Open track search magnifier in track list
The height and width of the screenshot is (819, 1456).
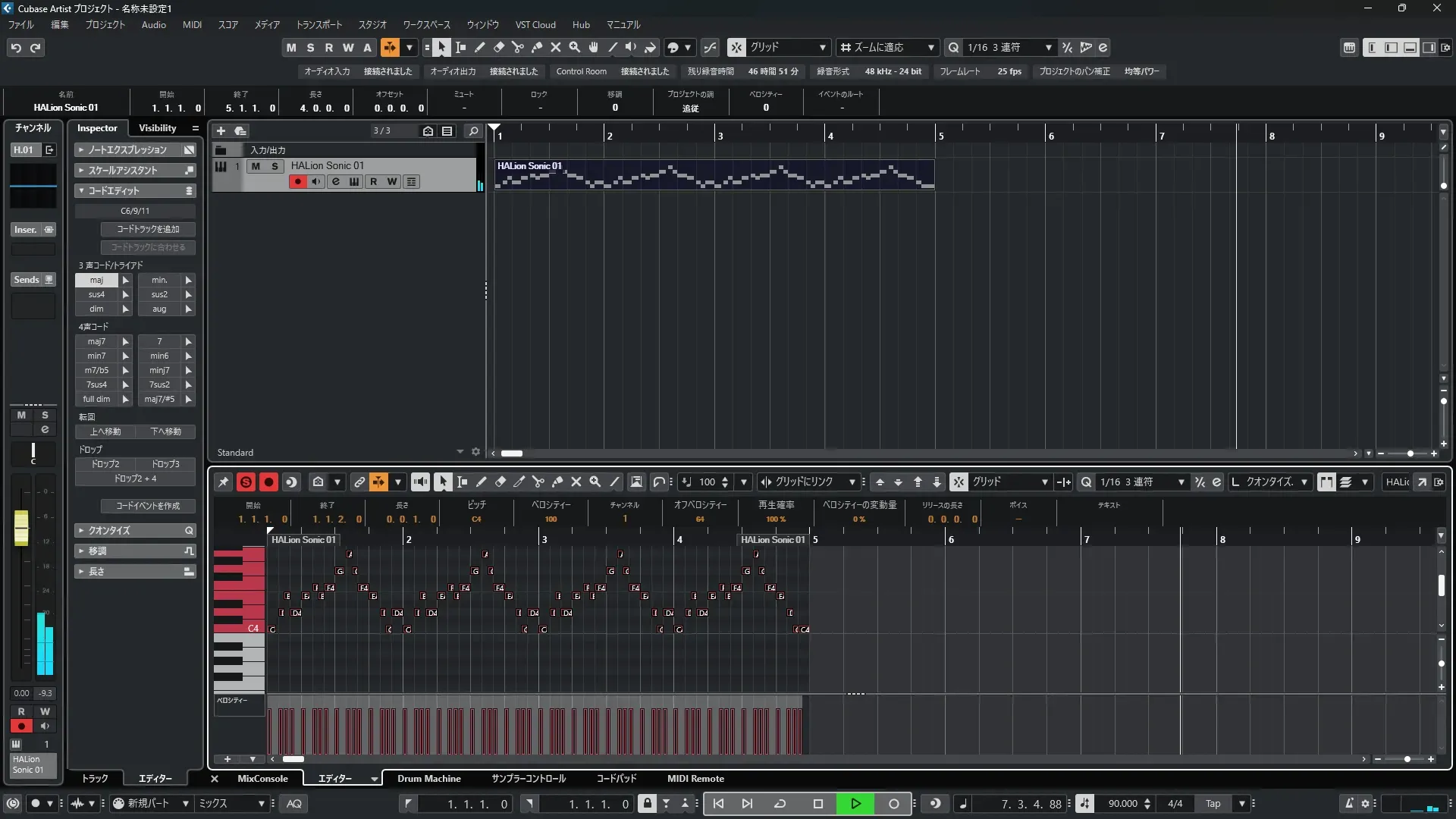click(473, 131)
